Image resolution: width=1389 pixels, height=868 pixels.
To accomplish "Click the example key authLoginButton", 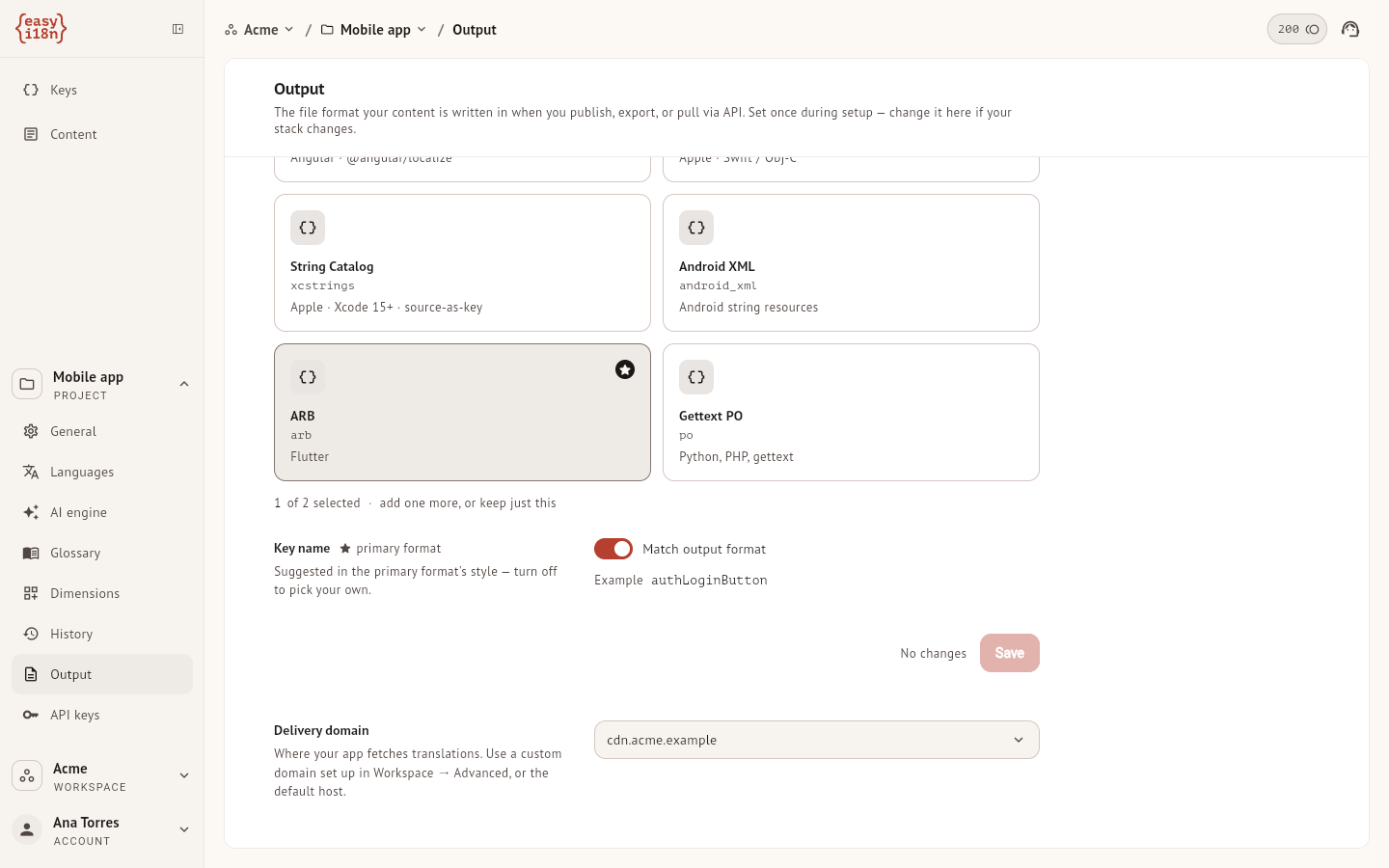I will click(x=709, y=581).
